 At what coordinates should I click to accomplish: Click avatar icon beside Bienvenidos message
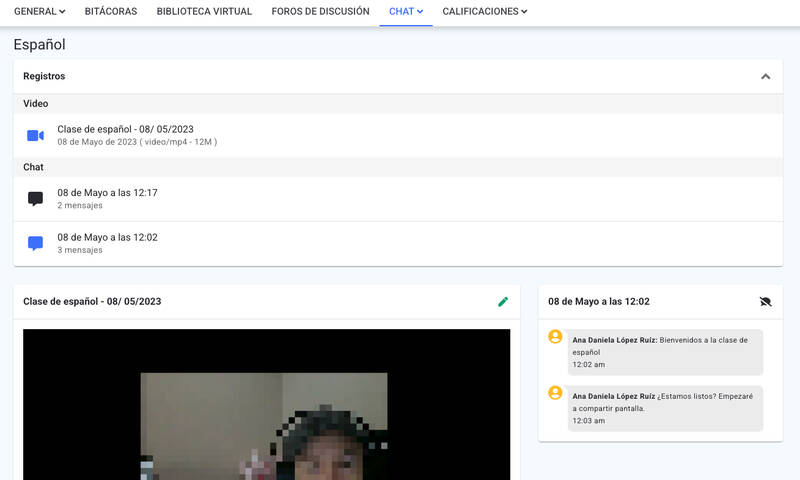(x=555, y=337)
